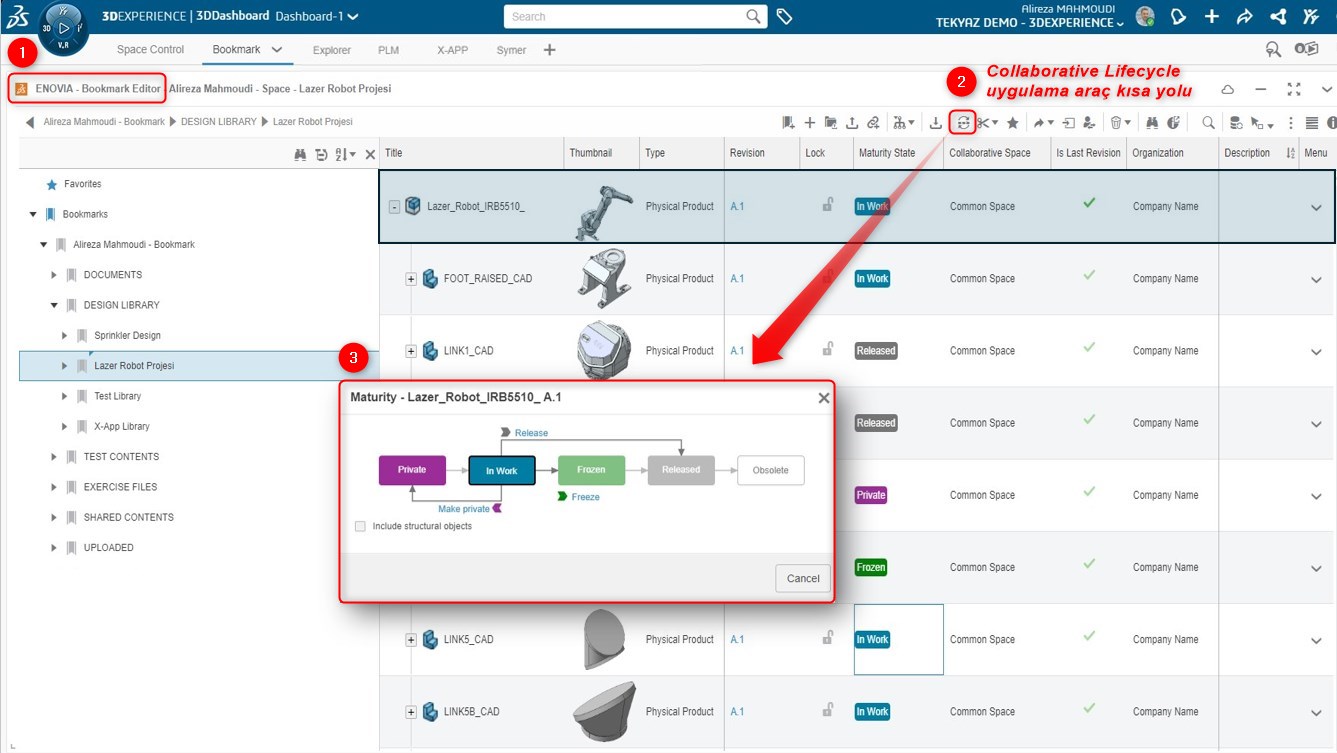Collapse the DESIGN LIBRARY tree arrow
The height and width of the screenshot is (753, 1337).
pyautogui.click(x=54, y=305)
